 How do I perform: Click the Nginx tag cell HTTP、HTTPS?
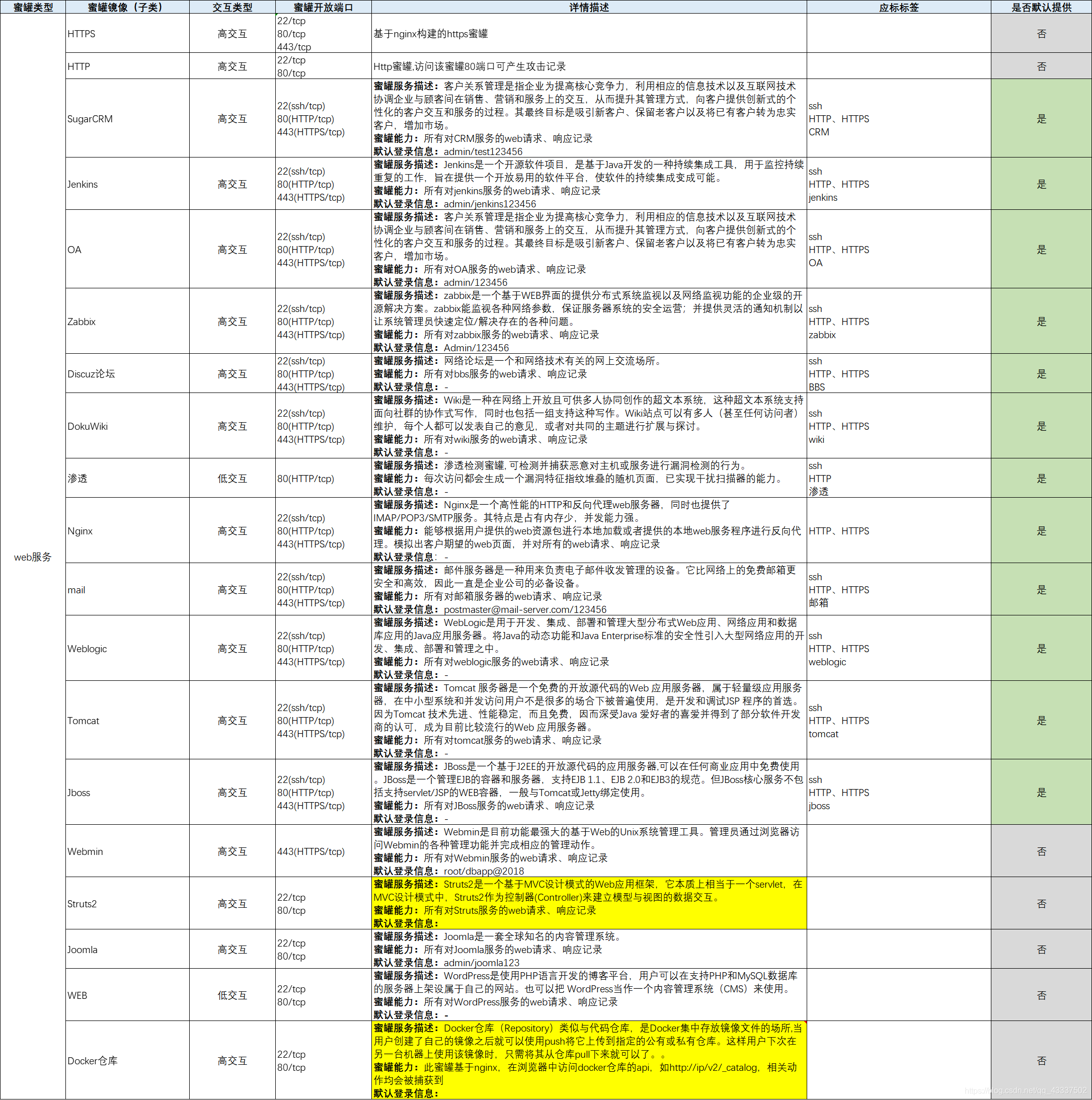tap(899, 531)
